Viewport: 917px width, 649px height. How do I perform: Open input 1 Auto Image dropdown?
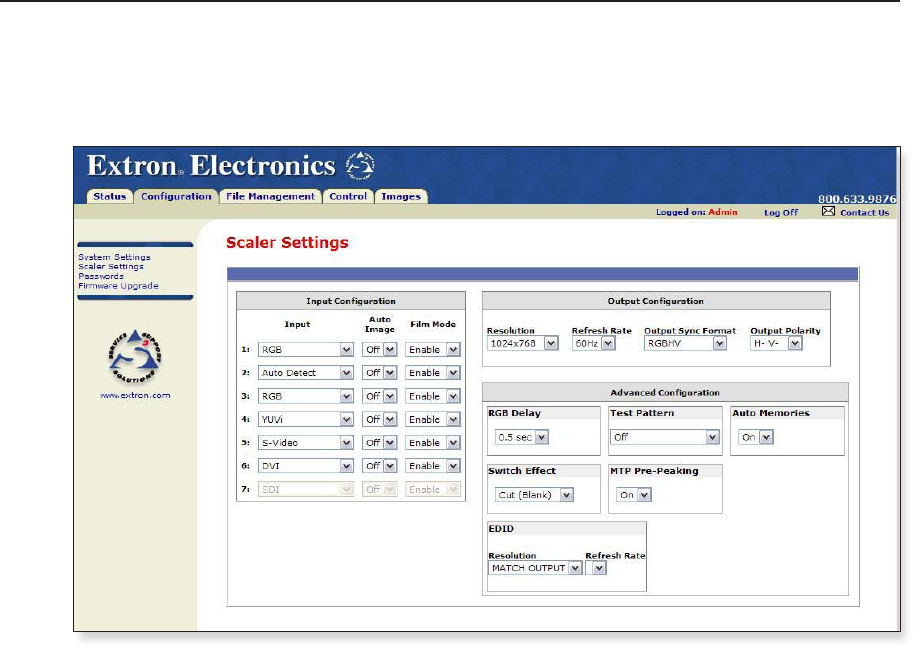379,350
